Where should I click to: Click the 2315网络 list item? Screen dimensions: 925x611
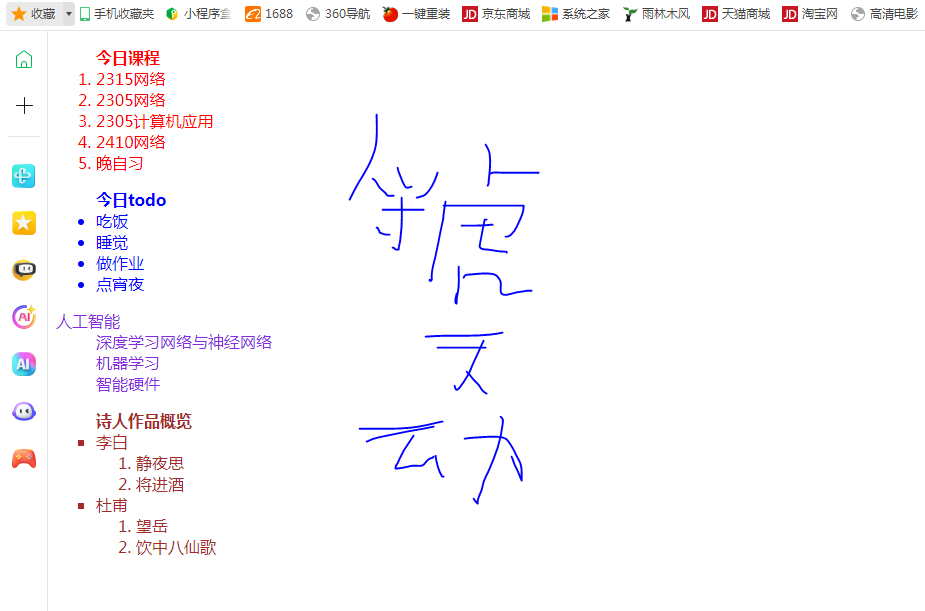[x=131, y=79]
